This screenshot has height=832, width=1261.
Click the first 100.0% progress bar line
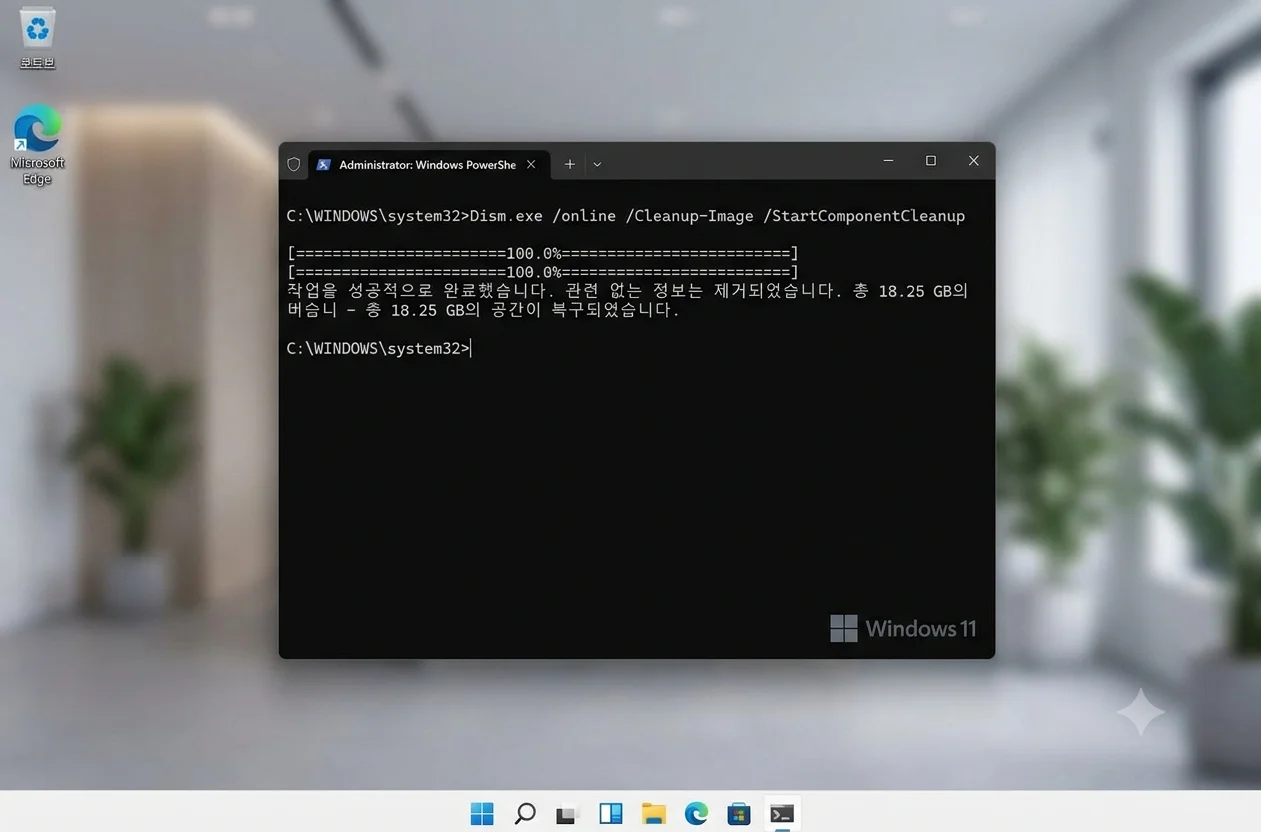[x=542, y=253]
